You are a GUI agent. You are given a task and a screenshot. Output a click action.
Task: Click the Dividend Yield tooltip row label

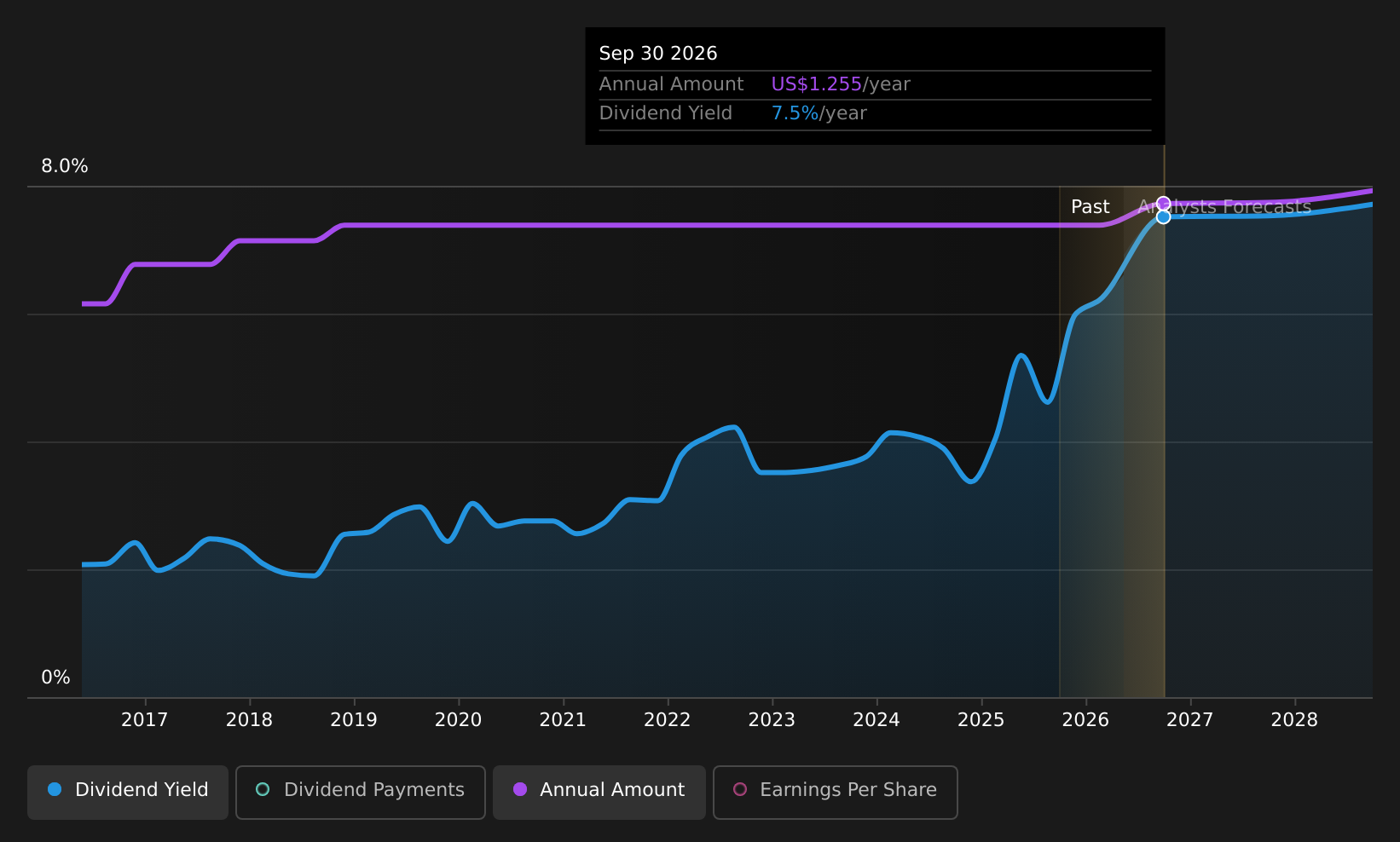point(665,113)
